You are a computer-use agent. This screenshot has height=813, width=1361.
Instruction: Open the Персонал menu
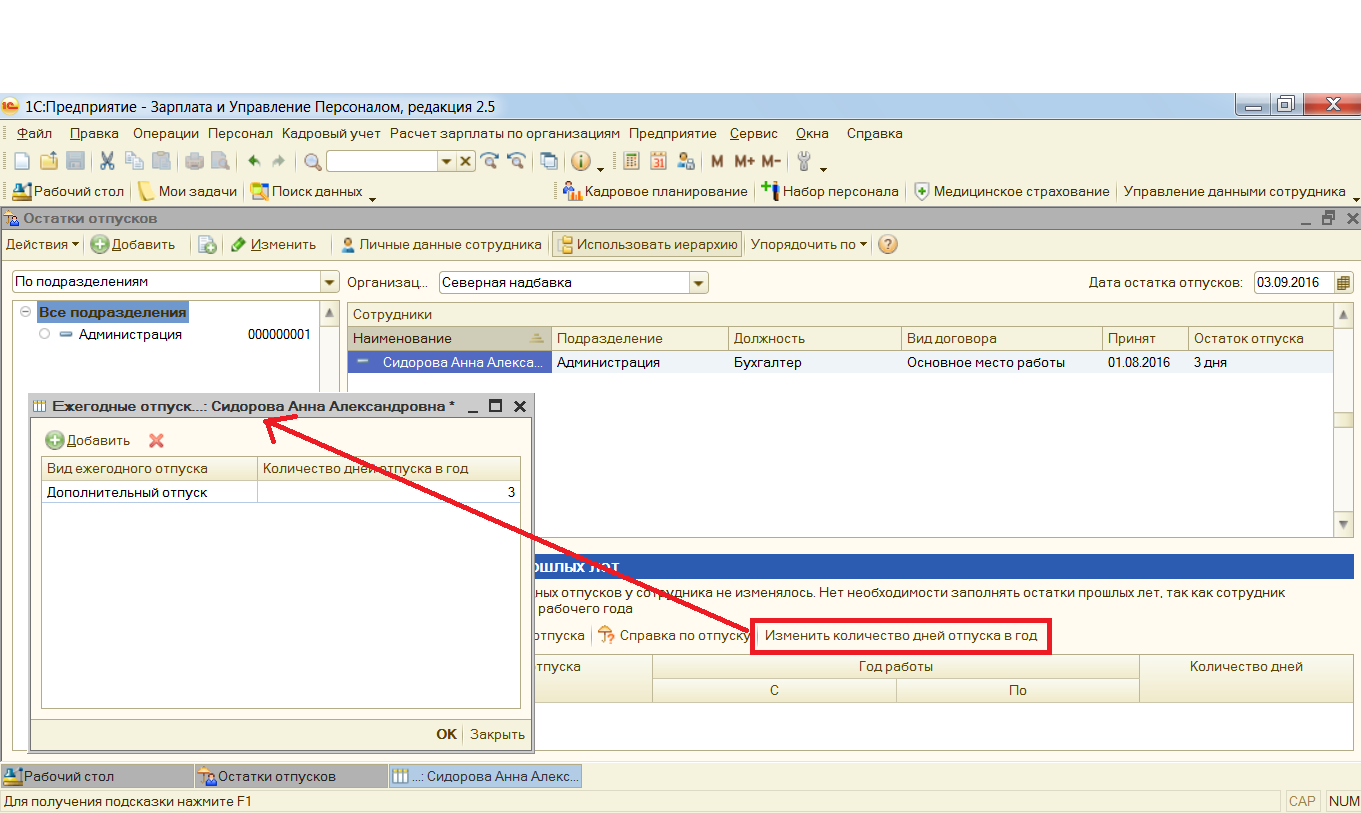pos(240,133)
